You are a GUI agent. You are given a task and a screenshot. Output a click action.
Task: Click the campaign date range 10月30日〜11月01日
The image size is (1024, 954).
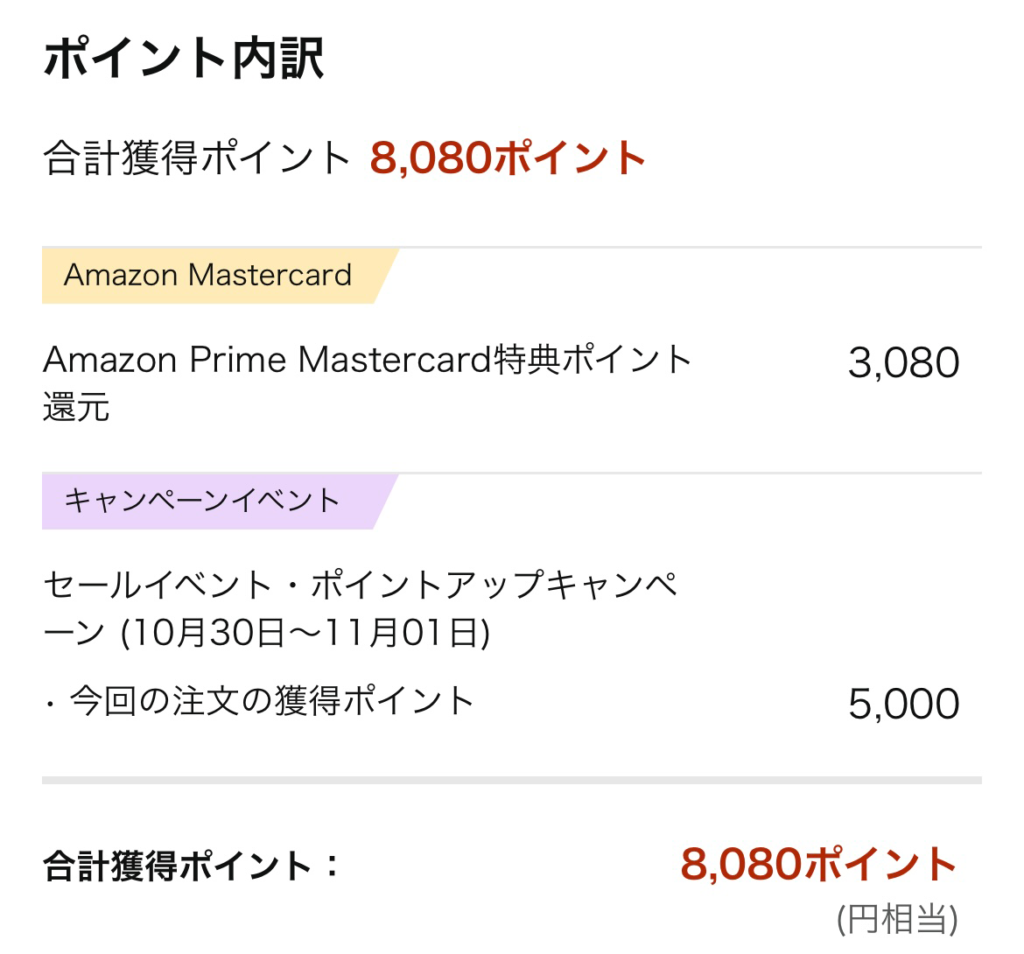click(305, 633)
